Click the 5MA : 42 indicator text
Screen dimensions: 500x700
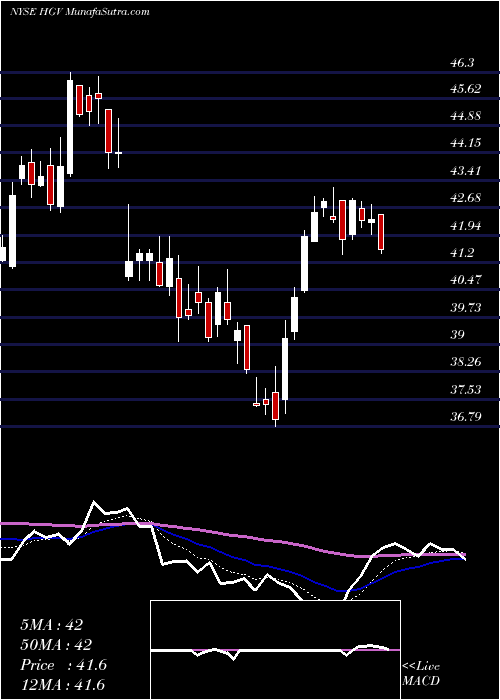pyautogui.click(x=51, y=625)
